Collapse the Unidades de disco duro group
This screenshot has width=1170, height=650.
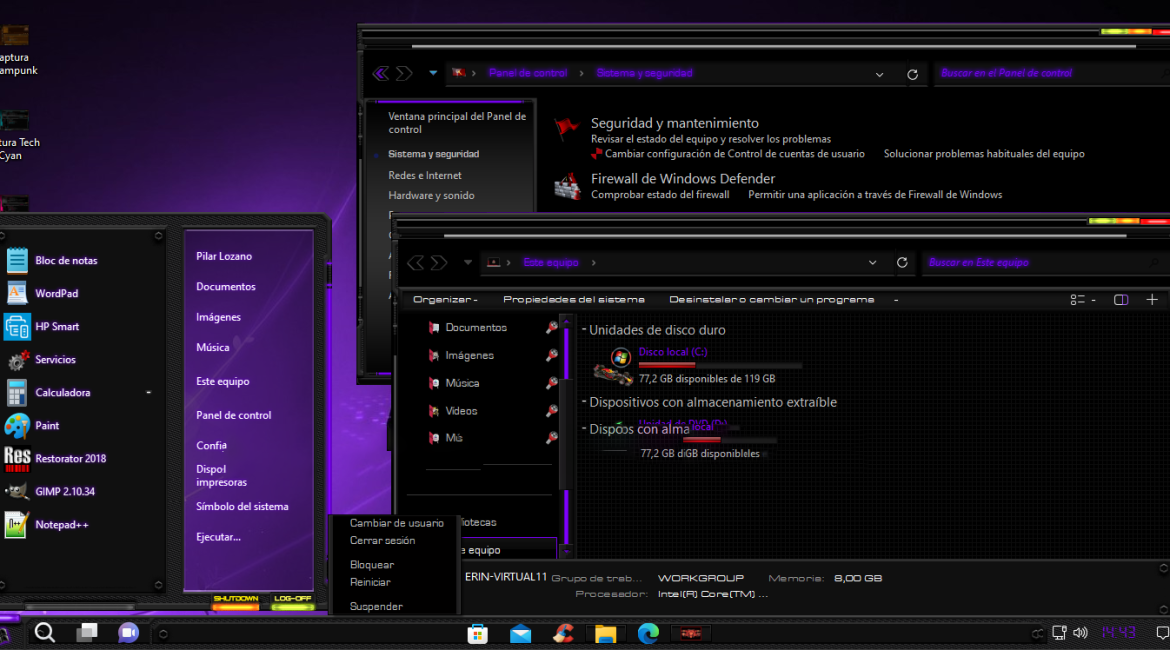click(584, 330)
